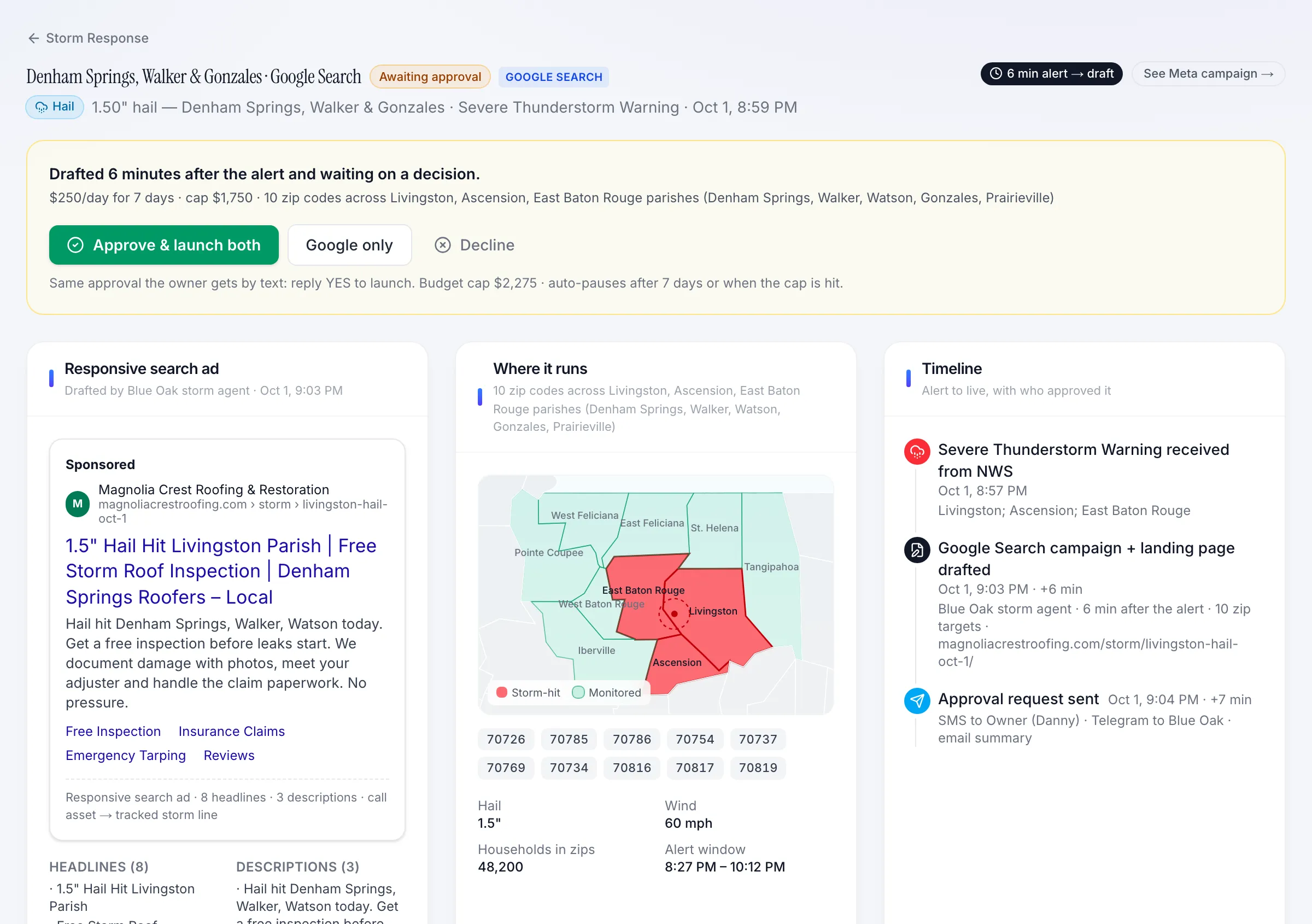Screen dimensions: 1312x924
Task: Click the GOOGLE SEARCH channel tag
Action: coord(553,77)
